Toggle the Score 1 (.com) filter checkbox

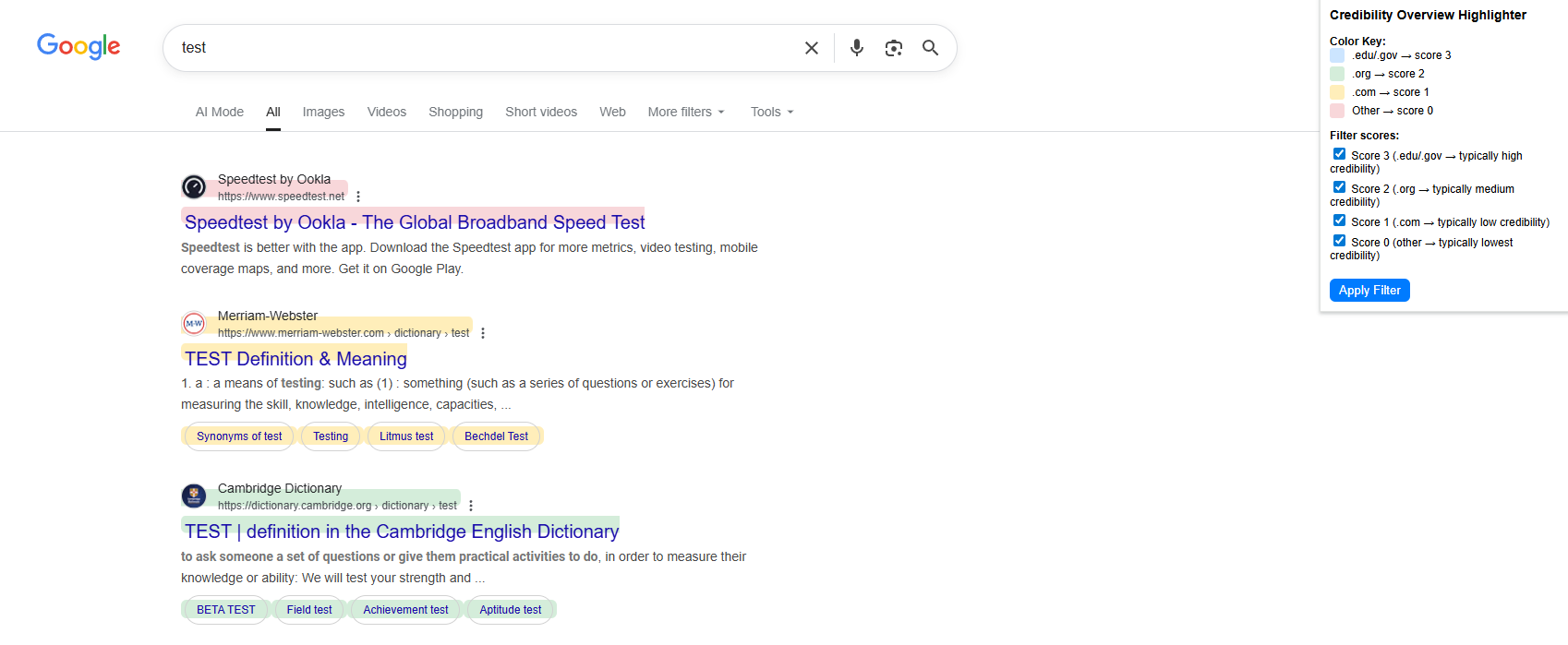[x=1339, y=221]
